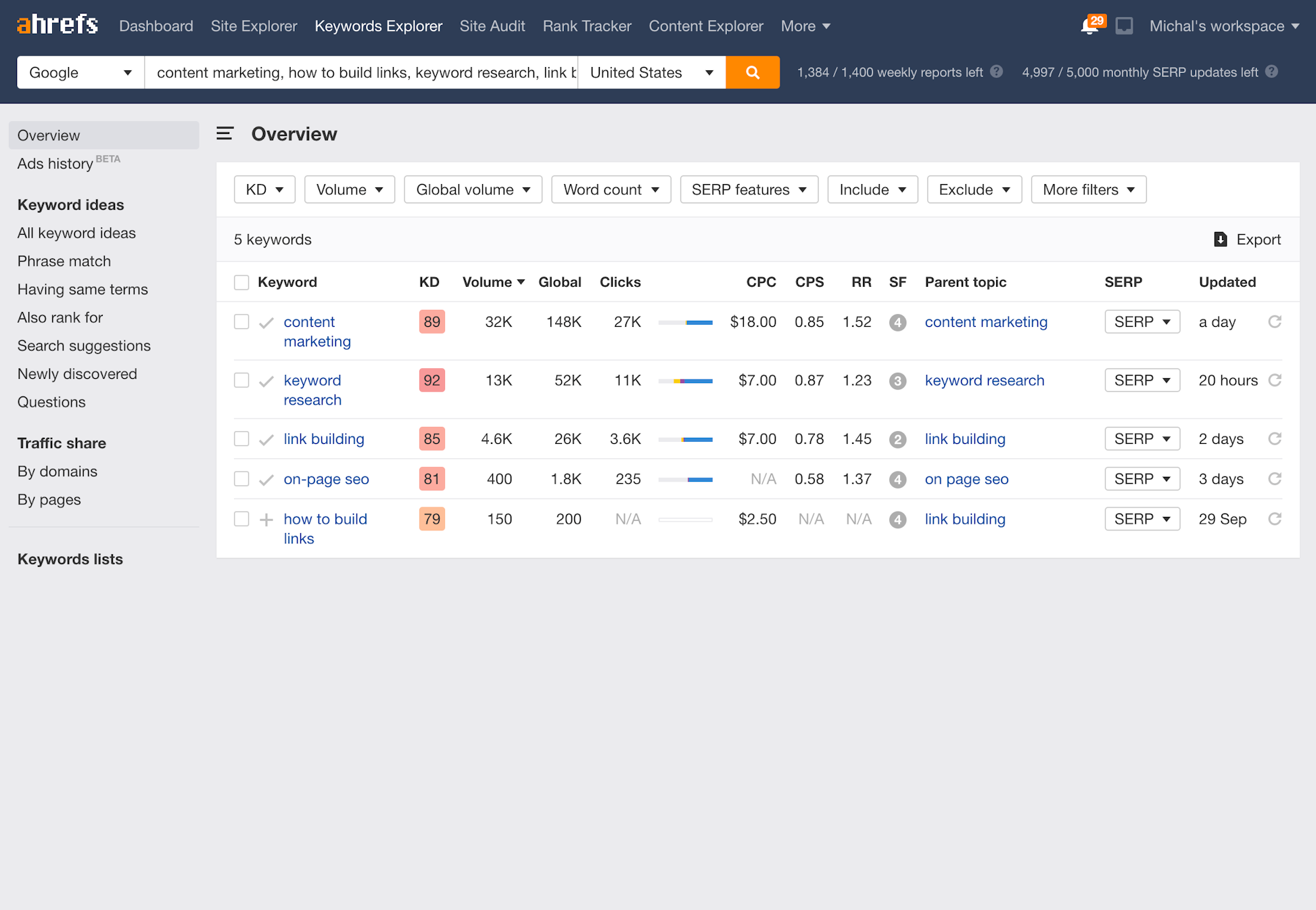Click the orange search magnifier button
Viewport: 1316px width, 910px height.
tap(752, 72)
